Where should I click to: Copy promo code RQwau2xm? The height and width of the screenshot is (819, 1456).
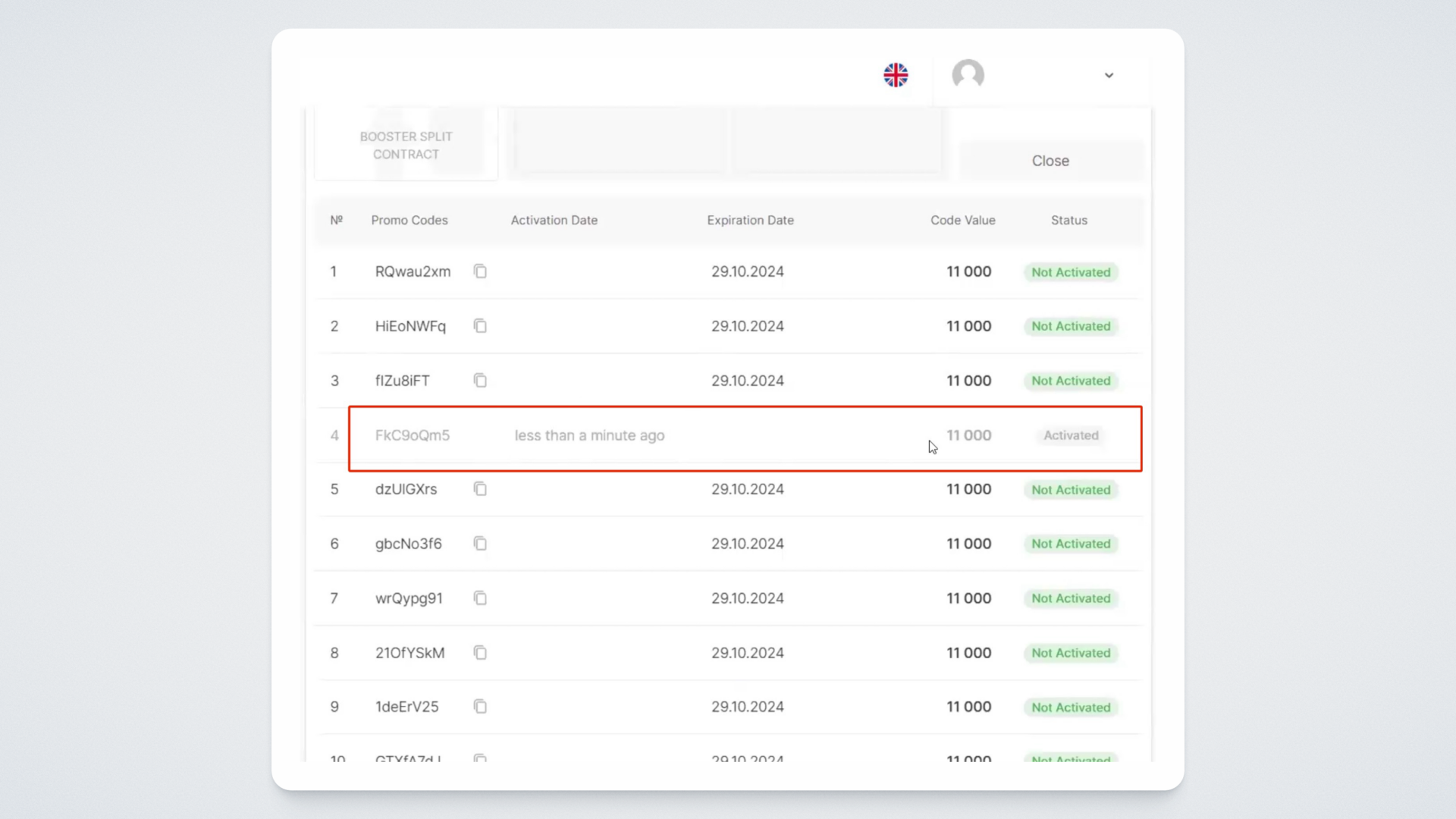pos(480,271)
